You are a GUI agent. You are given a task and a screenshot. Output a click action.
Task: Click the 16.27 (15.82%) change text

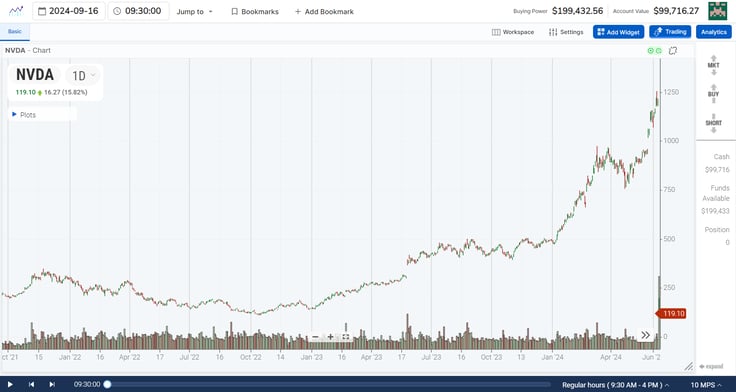click(x=66, y=92)
